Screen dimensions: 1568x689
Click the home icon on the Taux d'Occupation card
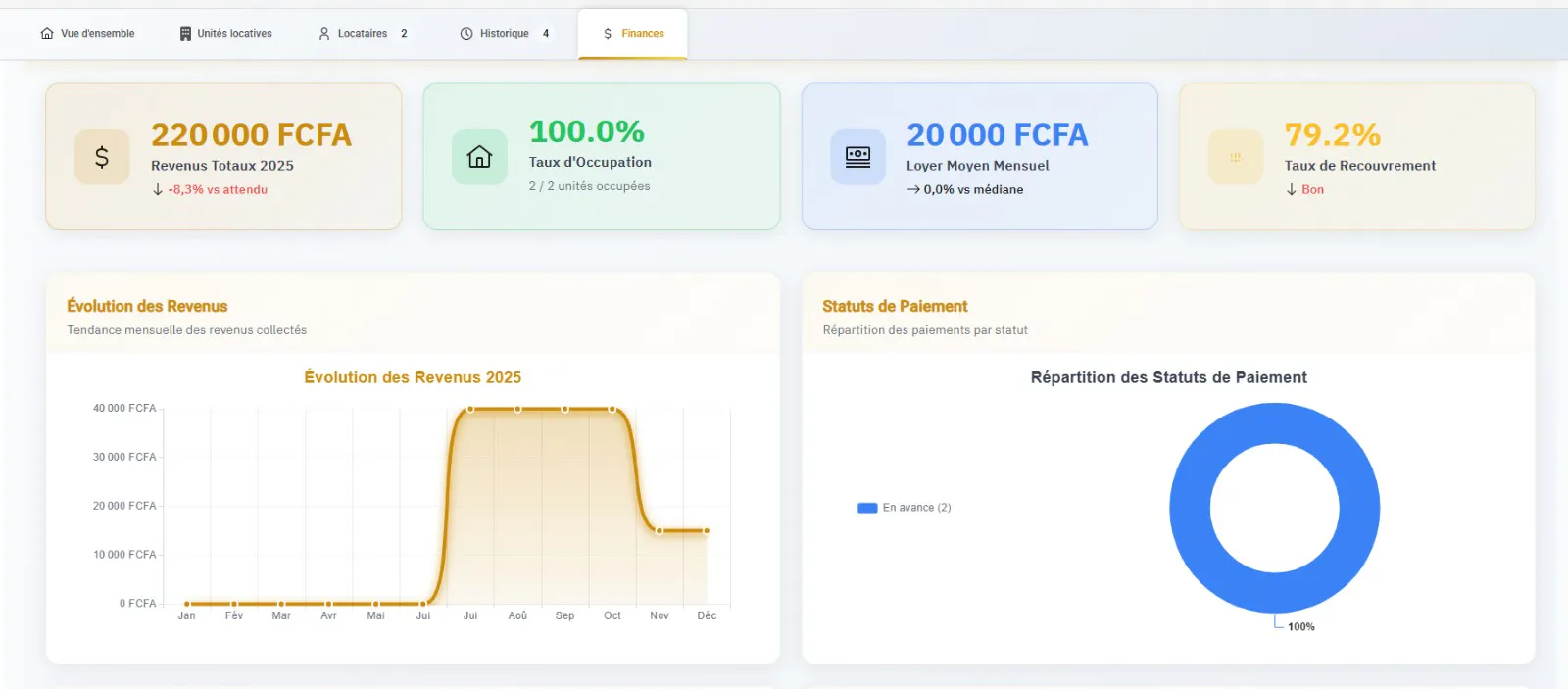pyautogui.click(x=479, y=157)
